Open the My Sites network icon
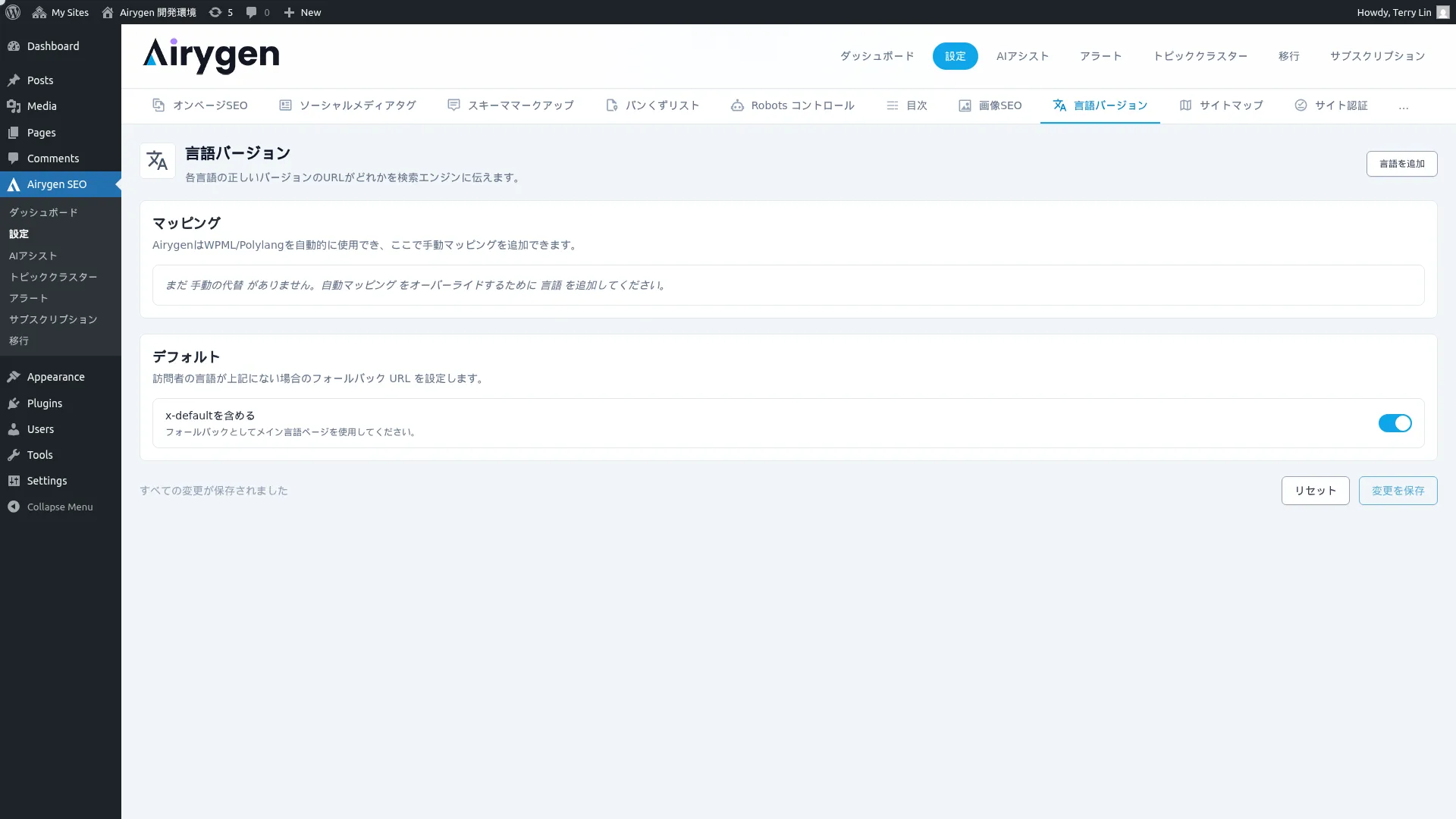The image size is (1456, 819). [x=39, y=12]
